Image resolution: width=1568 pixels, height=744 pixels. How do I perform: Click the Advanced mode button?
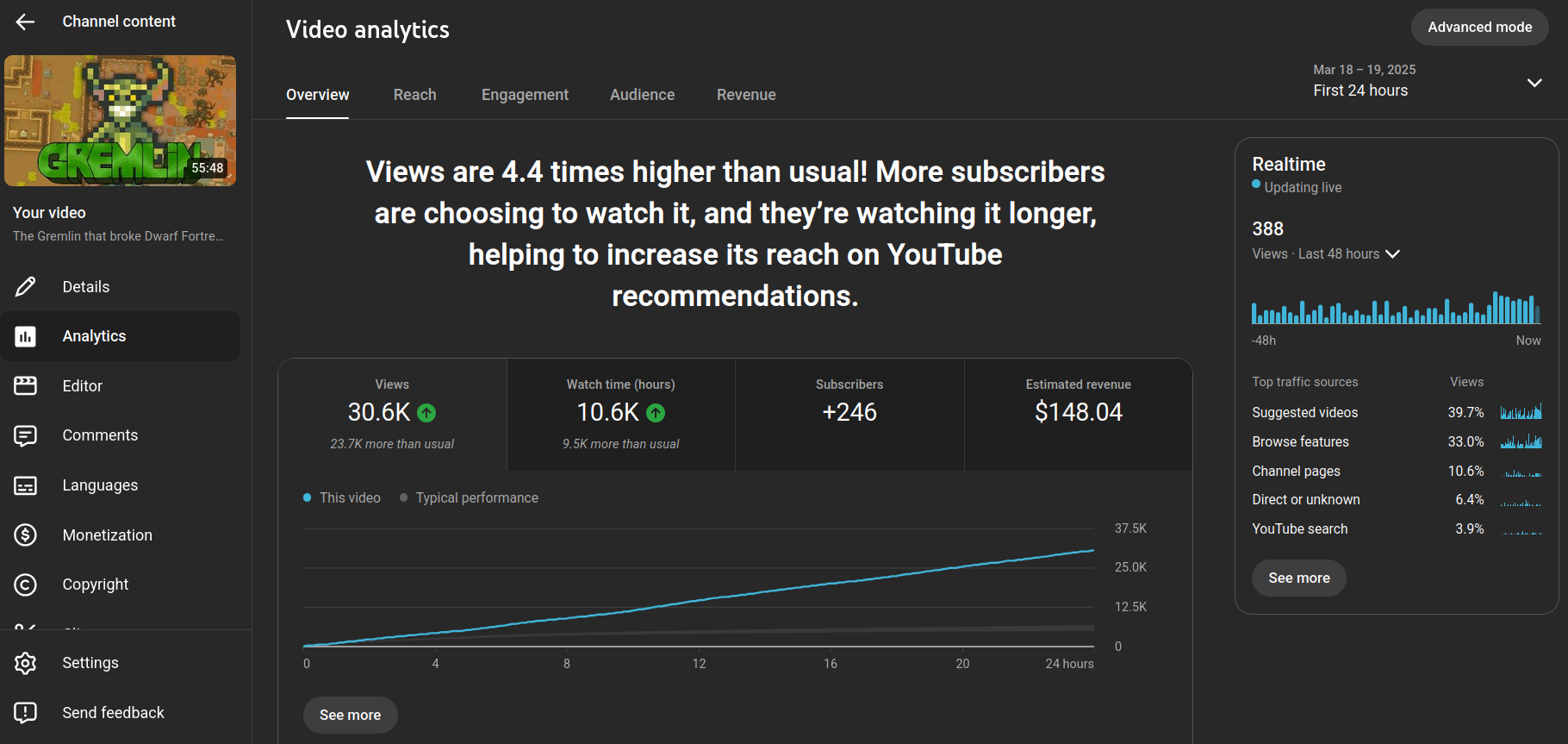coord(1479,28)
